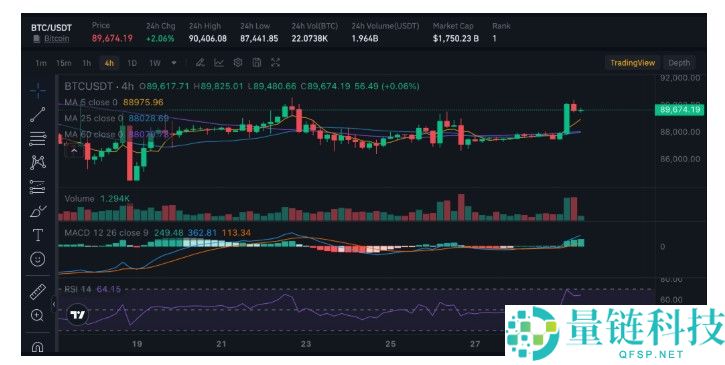Click the date label 27 on time axis

click(x=475, y=344)
